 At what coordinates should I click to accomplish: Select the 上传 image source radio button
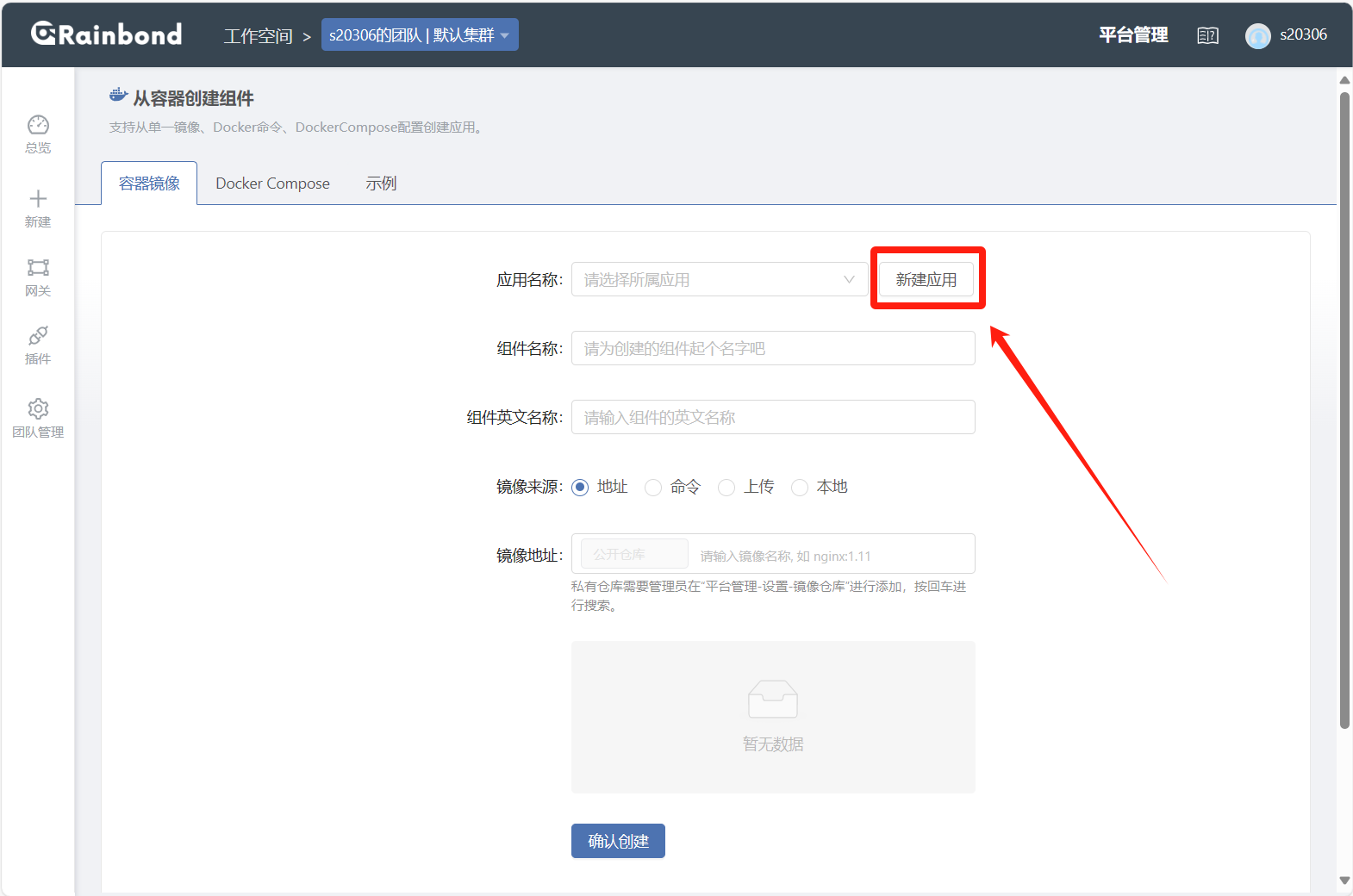(x=727, y=488)
